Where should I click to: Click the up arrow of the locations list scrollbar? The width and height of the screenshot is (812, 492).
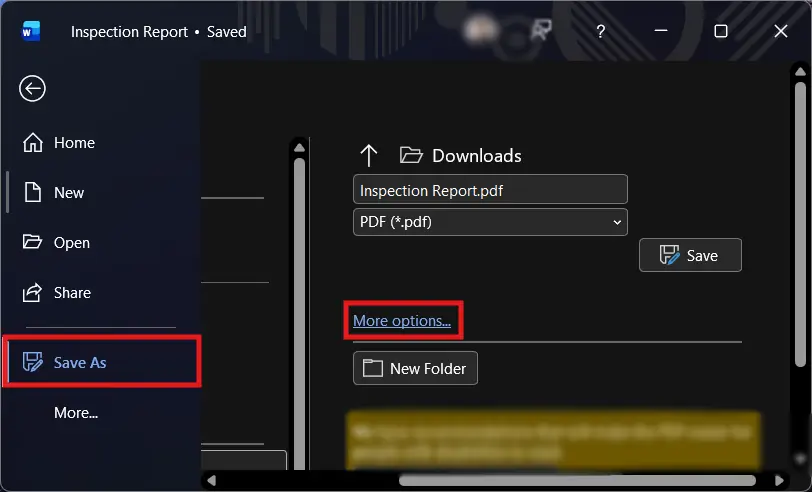299,148
